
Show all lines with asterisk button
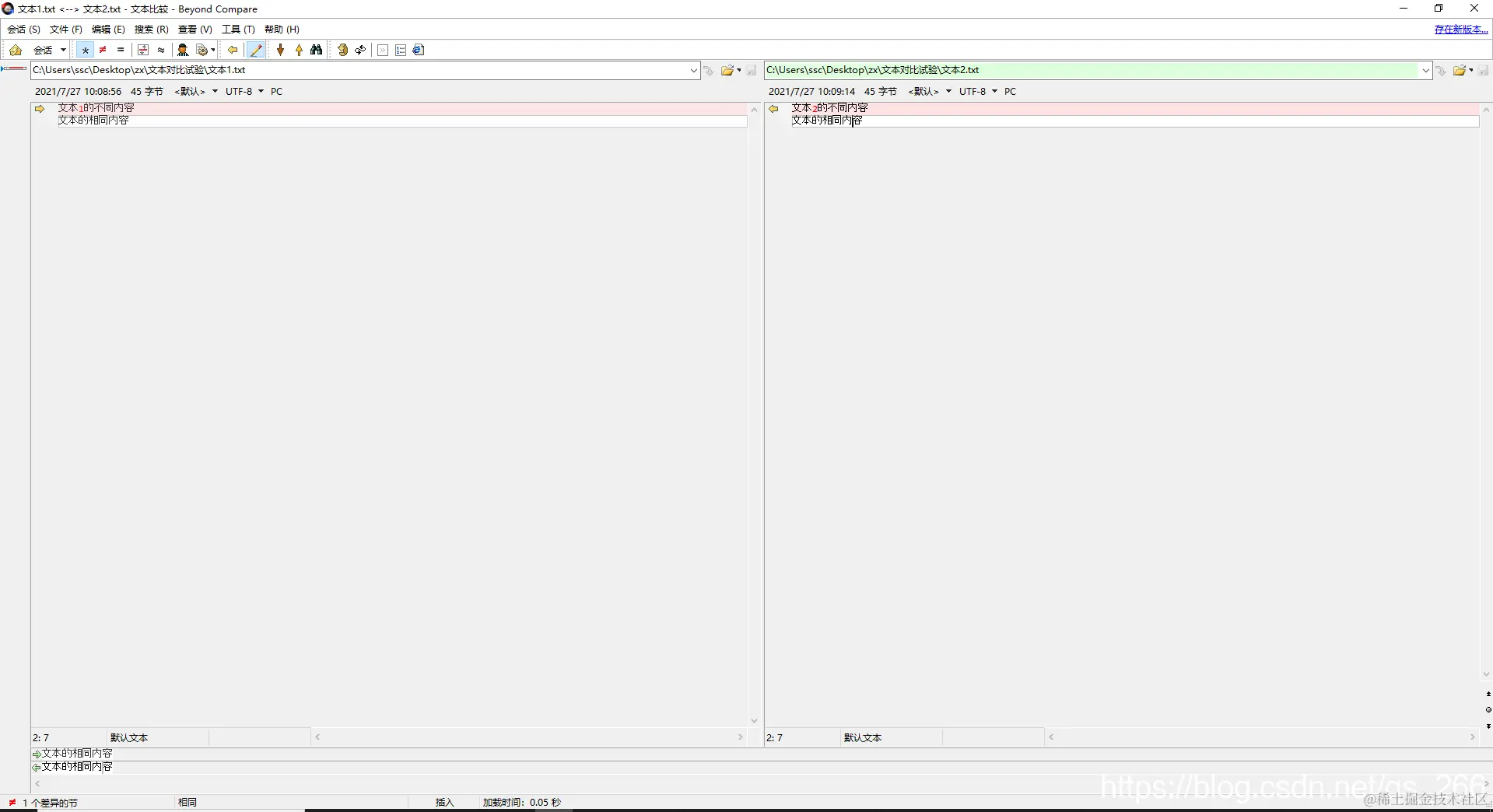click(85, 50)
